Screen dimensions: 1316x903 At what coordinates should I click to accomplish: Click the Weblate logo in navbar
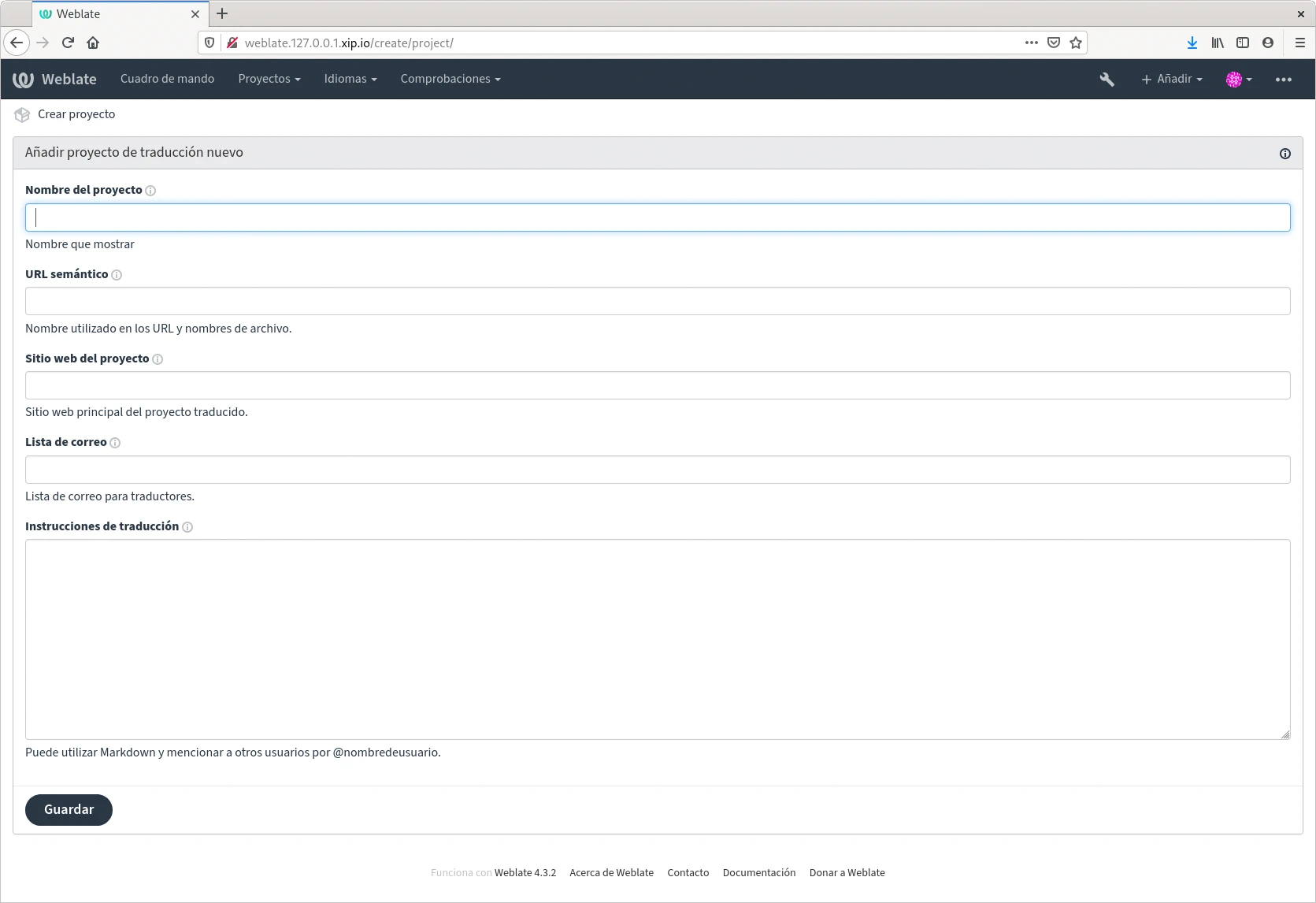54,79
